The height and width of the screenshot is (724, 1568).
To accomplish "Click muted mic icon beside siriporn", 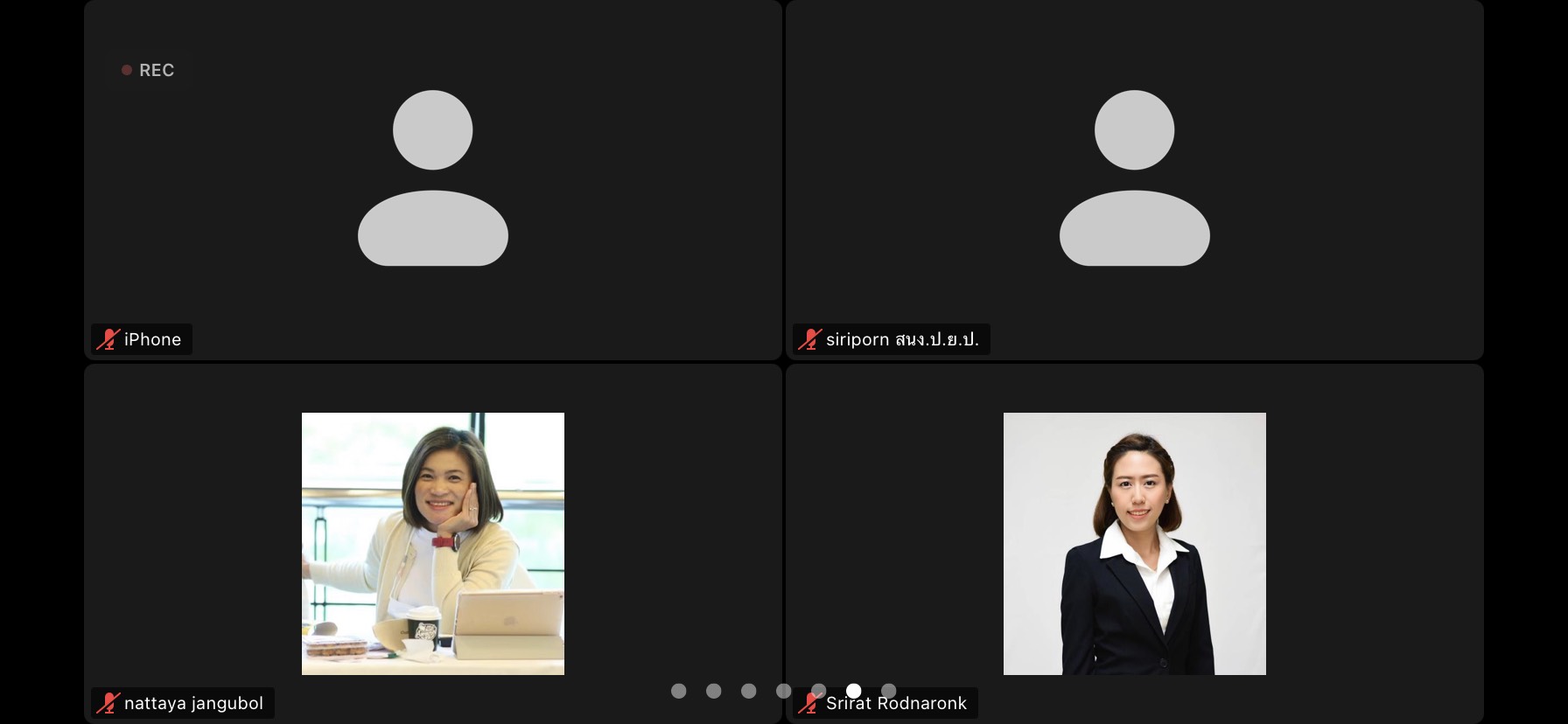I will tap(809, 339).
